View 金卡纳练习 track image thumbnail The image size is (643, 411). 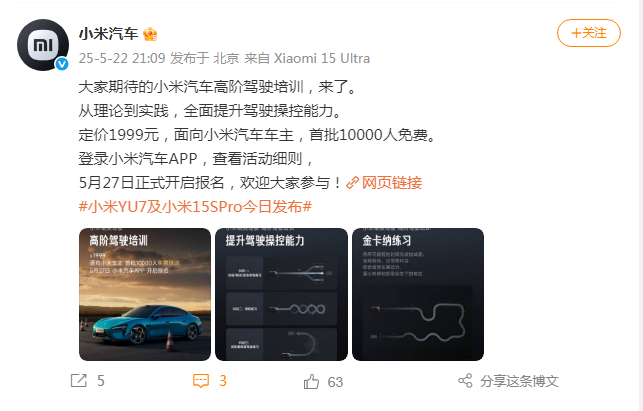click(418, 294)
